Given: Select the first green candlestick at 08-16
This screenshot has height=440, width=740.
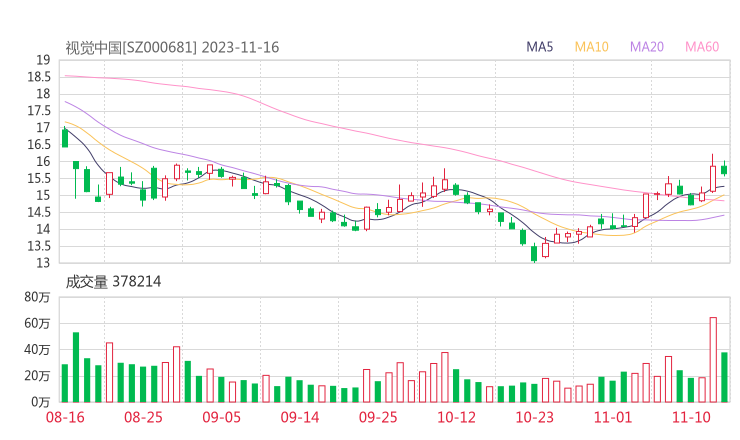Looking at the screenshot, I should pos(65,137).
